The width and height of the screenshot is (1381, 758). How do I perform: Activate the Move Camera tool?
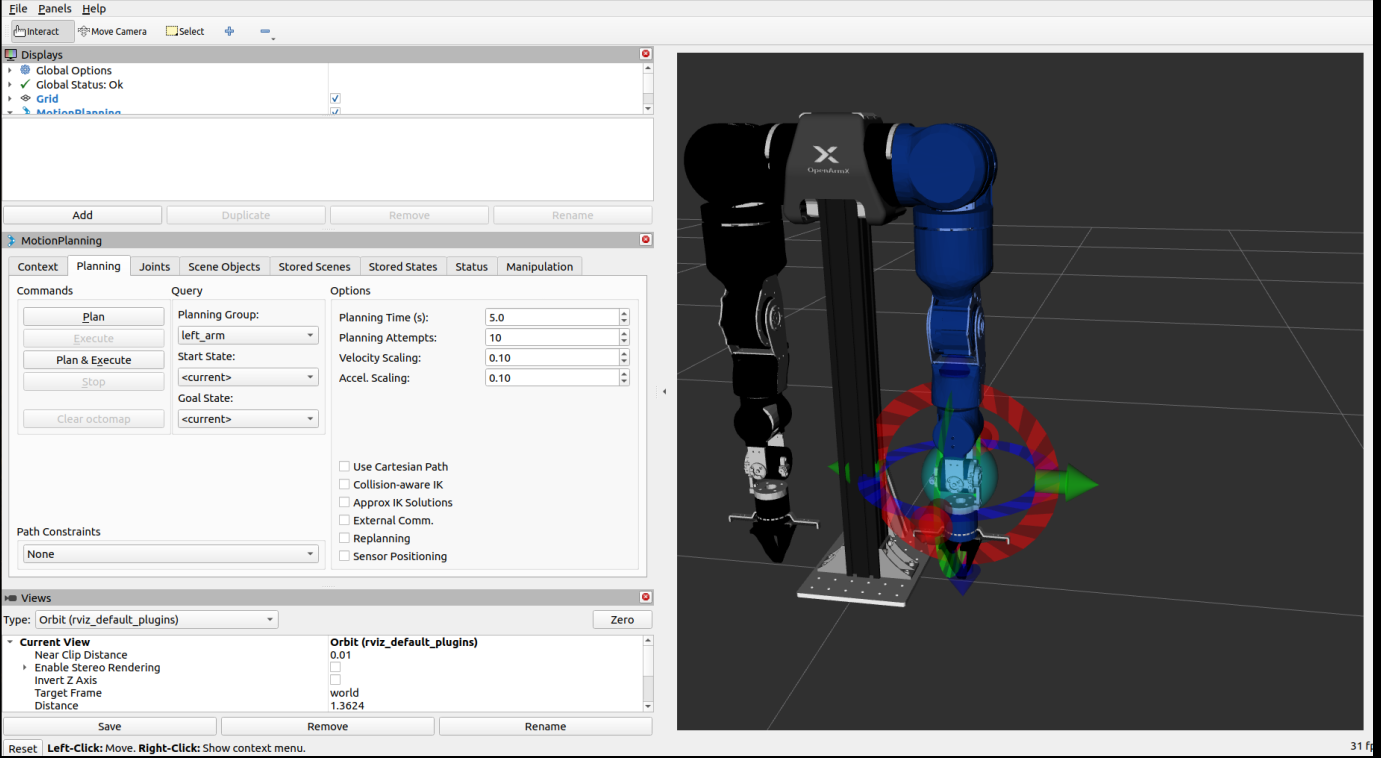[x=112, y=31]
